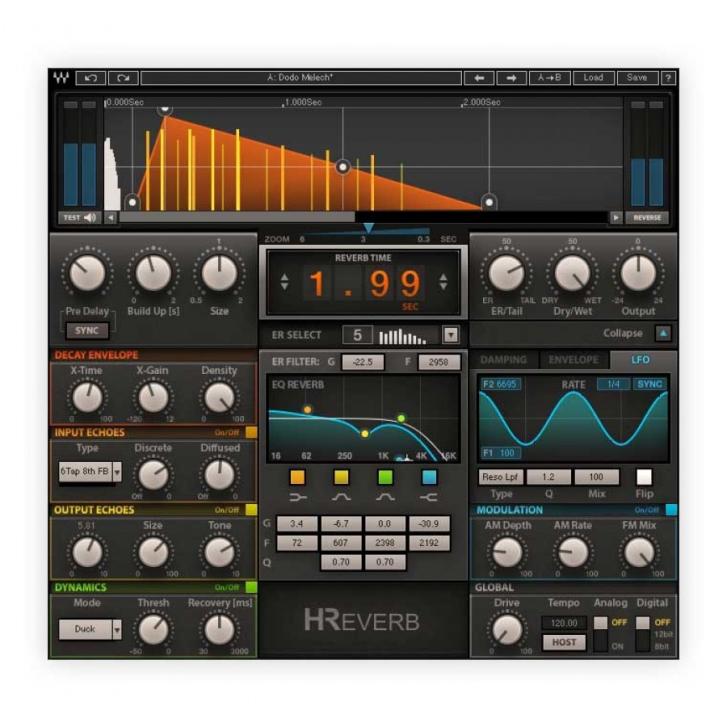Open the ER SELECT dropdown arrow
The width and height of the screenshot is (727, 727).
[x=451, y=335]
